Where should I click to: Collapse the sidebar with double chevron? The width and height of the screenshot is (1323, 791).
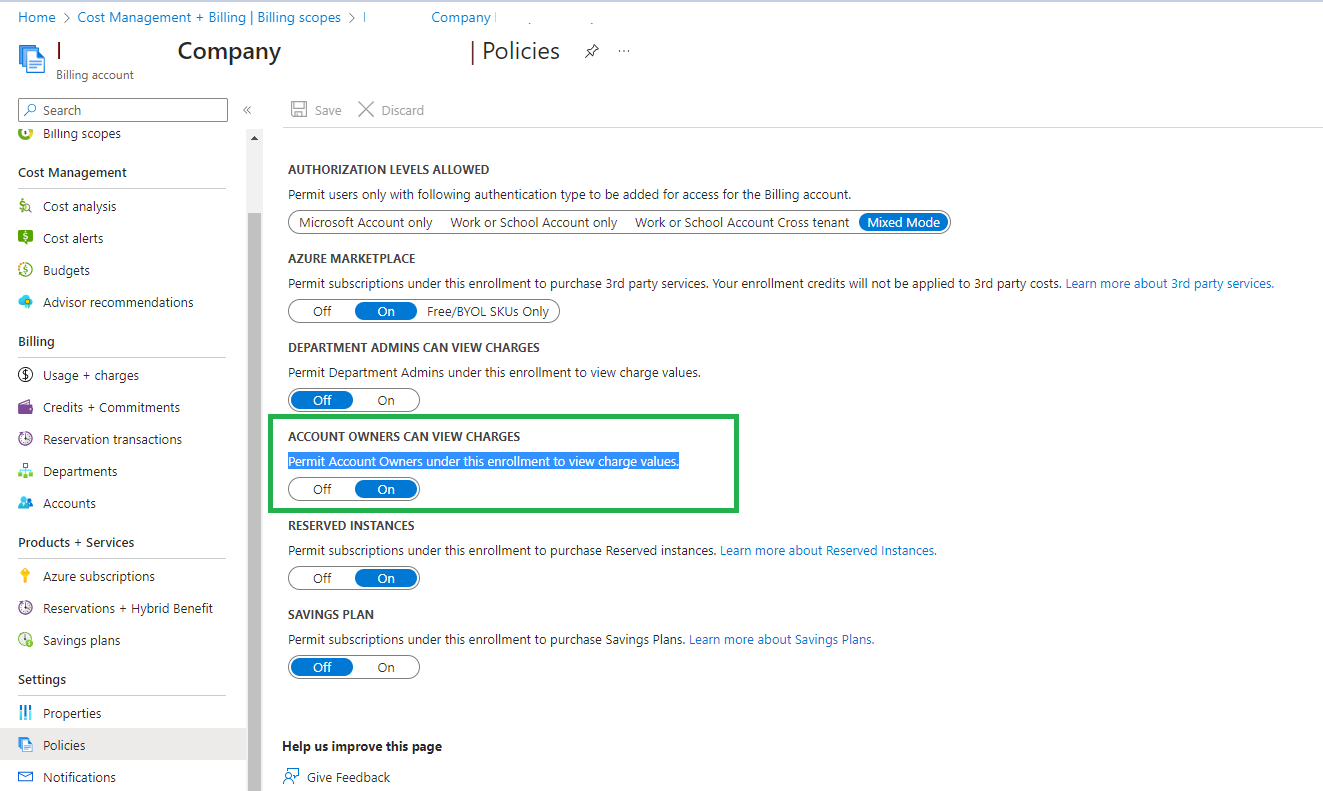click(247, 110)
